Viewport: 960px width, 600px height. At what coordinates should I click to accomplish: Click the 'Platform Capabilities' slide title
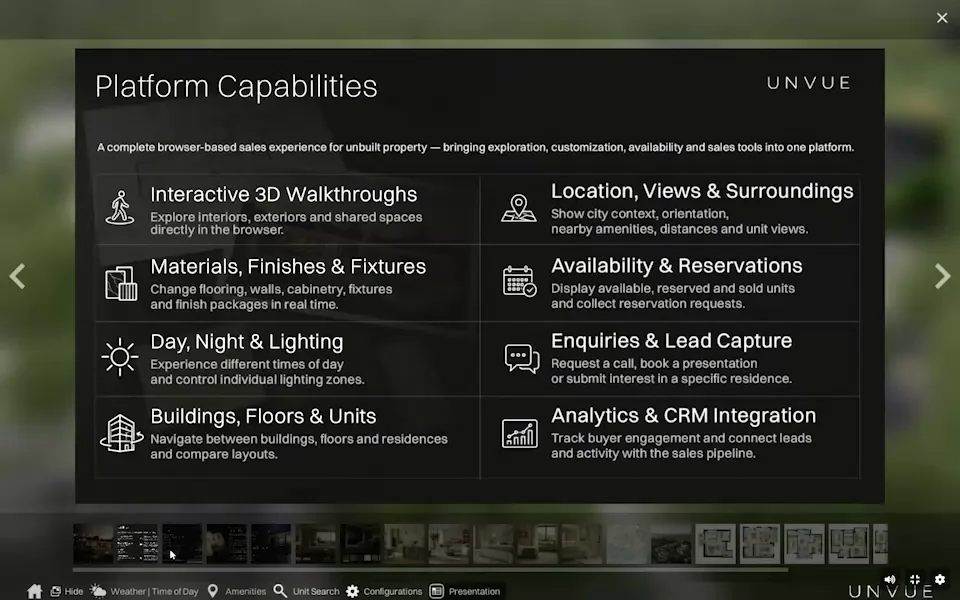point(236,86)
